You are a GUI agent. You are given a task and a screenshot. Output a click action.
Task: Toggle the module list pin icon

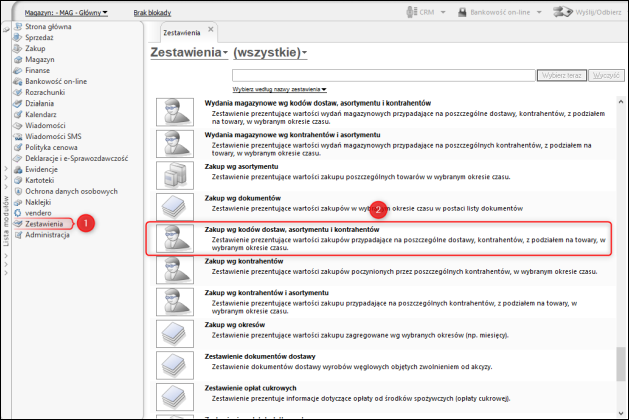click(6, 30)
